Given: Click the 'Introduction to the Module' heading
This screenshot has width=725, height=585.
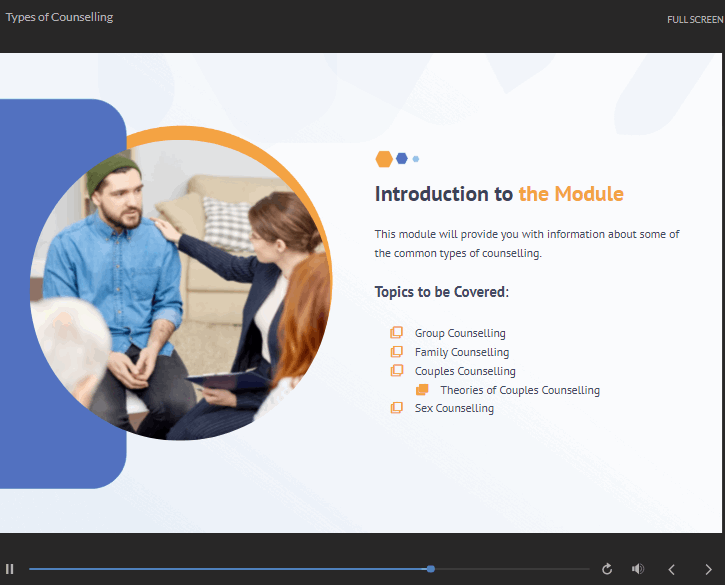Looking at the screenshot, I should pyautogui.click(x=499, y=194).
